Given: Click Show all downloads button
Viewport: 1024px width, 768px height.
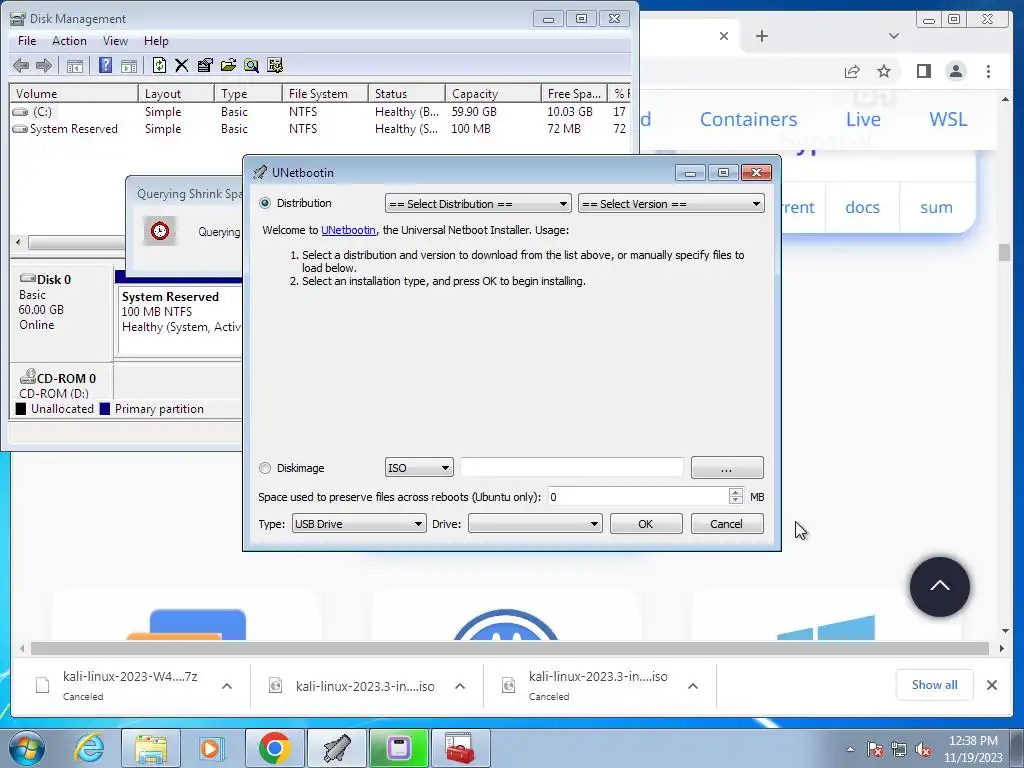Looking at the screenshot, I should click(935, 685).
